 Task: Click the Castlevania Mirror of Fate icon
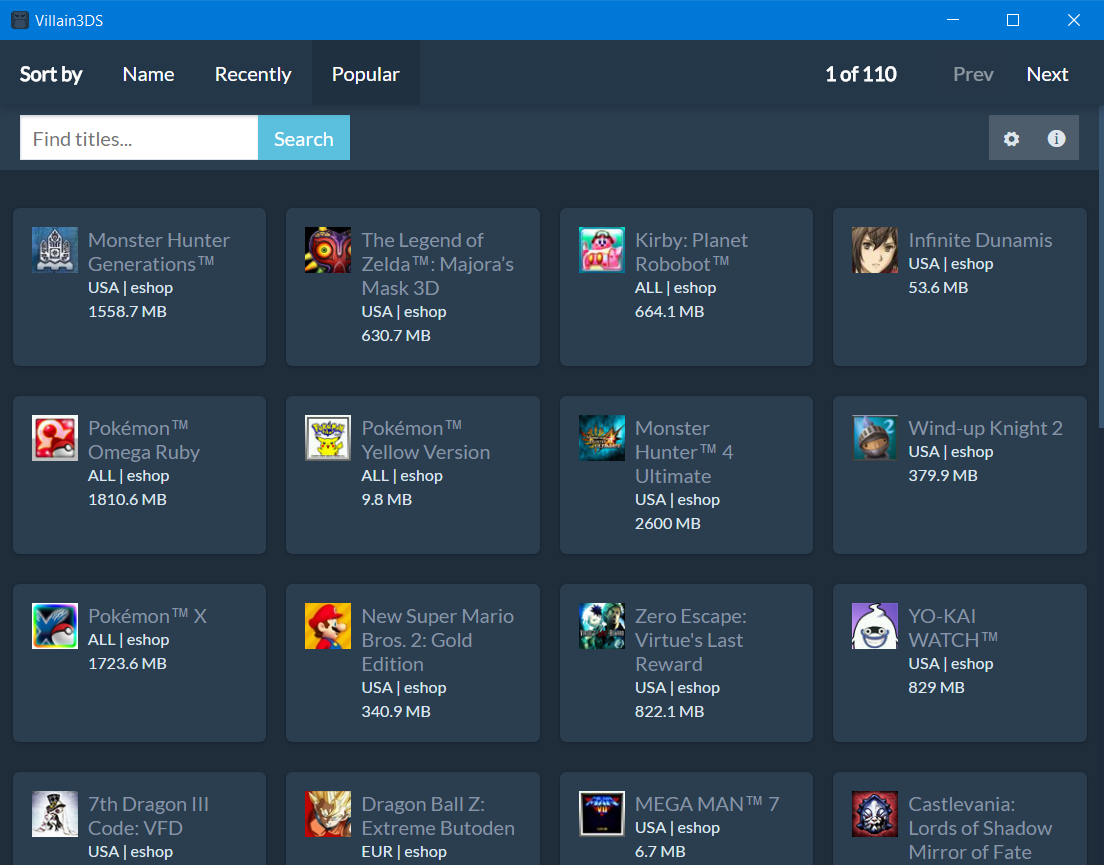[875, 814]
